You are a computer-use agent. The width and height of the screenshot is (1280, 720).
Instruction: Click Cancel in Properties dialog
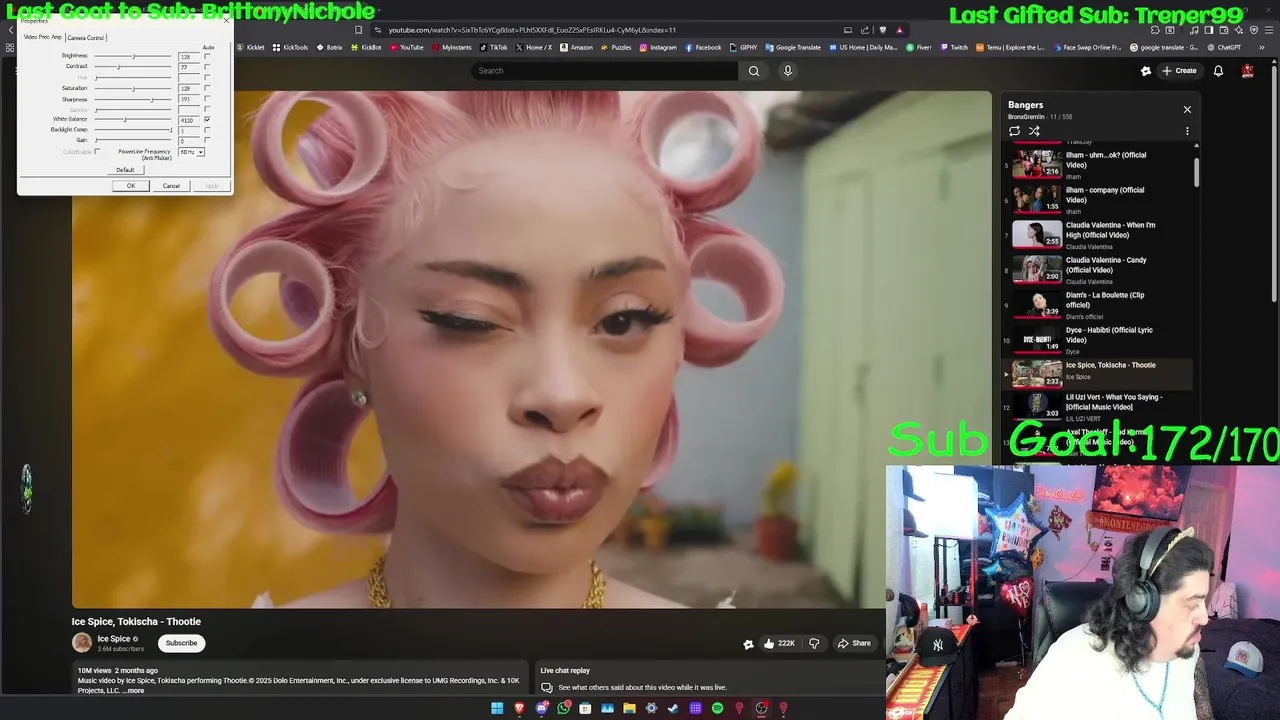(x=171, y=186)
